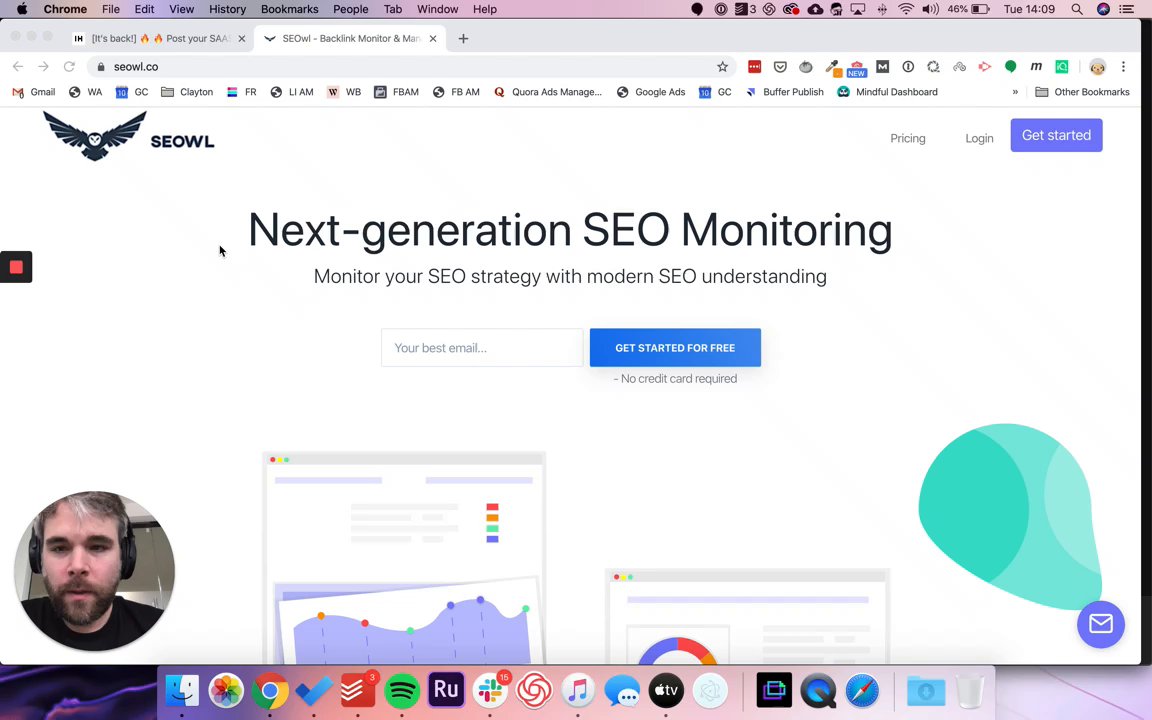Open Todoist from the dock
This screenshot has width=1152, height=720.
(x=358, y=691)
